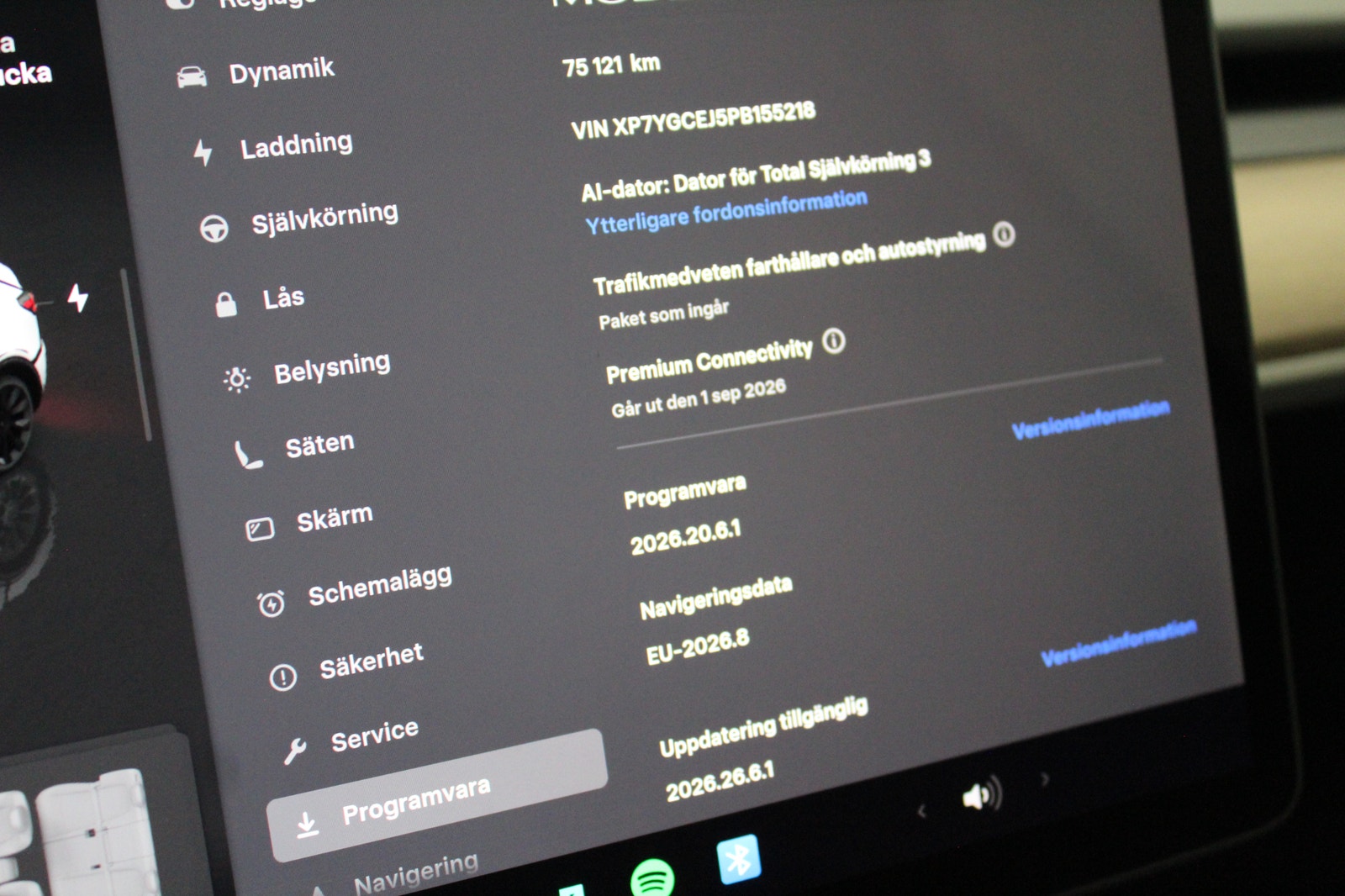
Task: Select the Skärm display icon
Action: [x=260, y=529]
